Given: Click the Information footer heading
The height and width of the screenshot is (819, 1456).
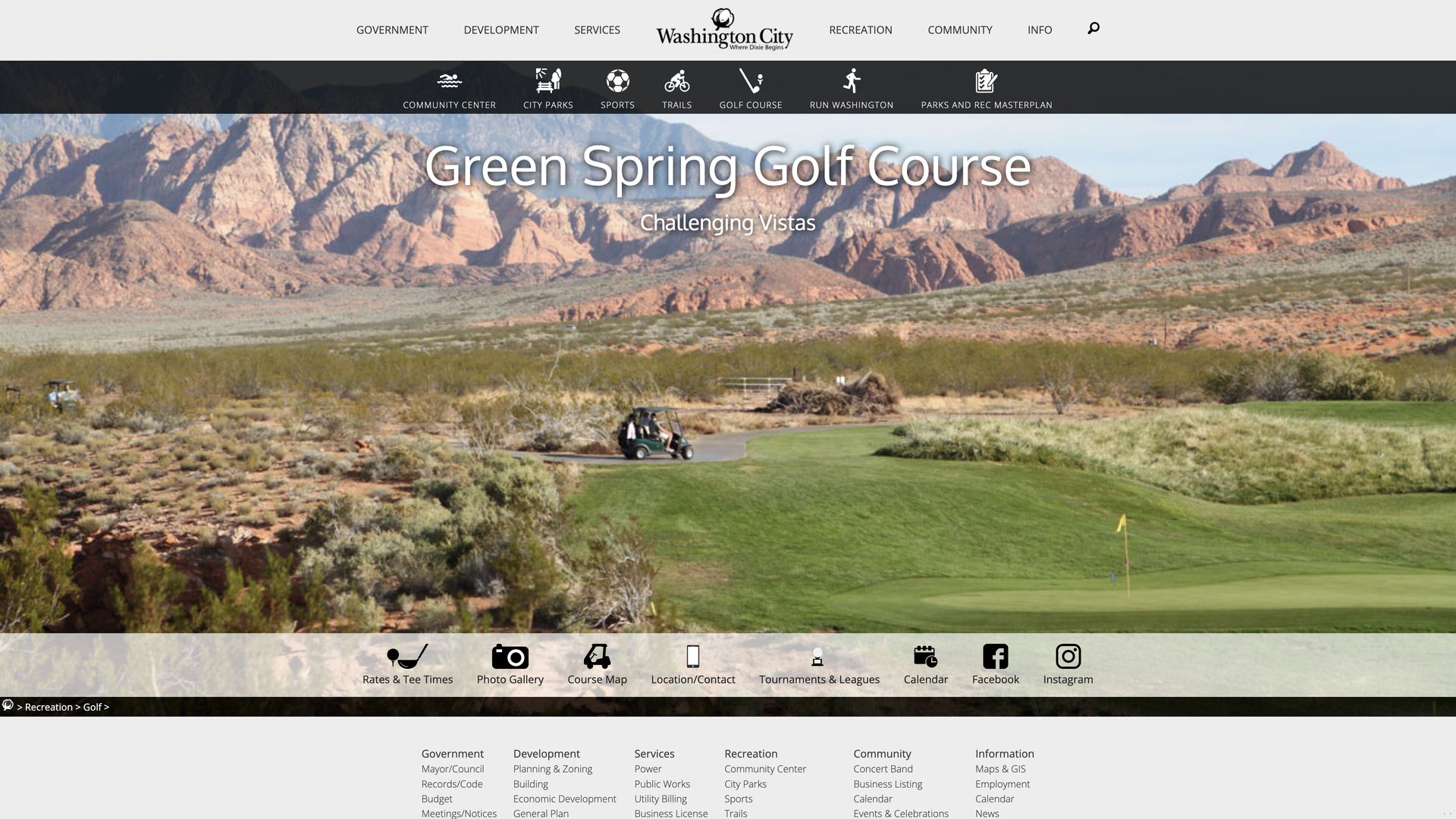Looking at the screenshot, I should [x=1004, y=754].
